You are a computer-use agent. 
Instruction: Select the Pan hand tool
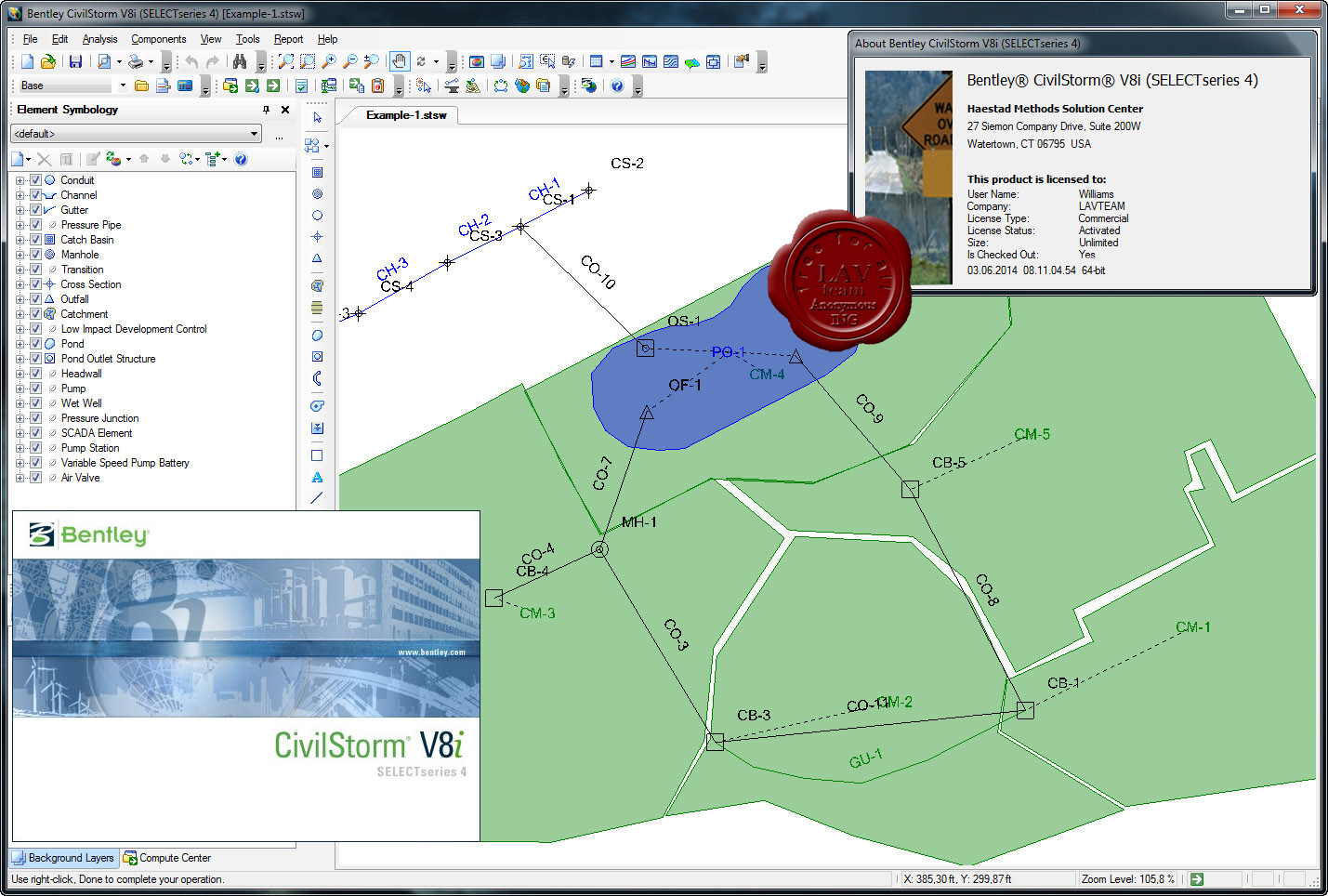coord(399,61)
